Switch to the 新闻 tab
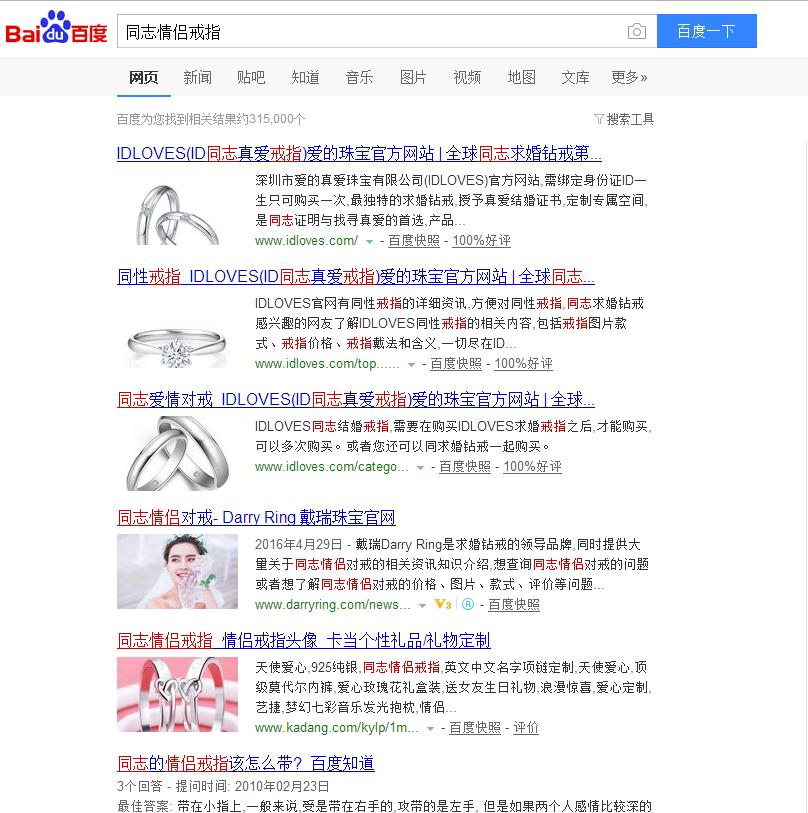This screenshot has width=808, height=813. (197, 77)
